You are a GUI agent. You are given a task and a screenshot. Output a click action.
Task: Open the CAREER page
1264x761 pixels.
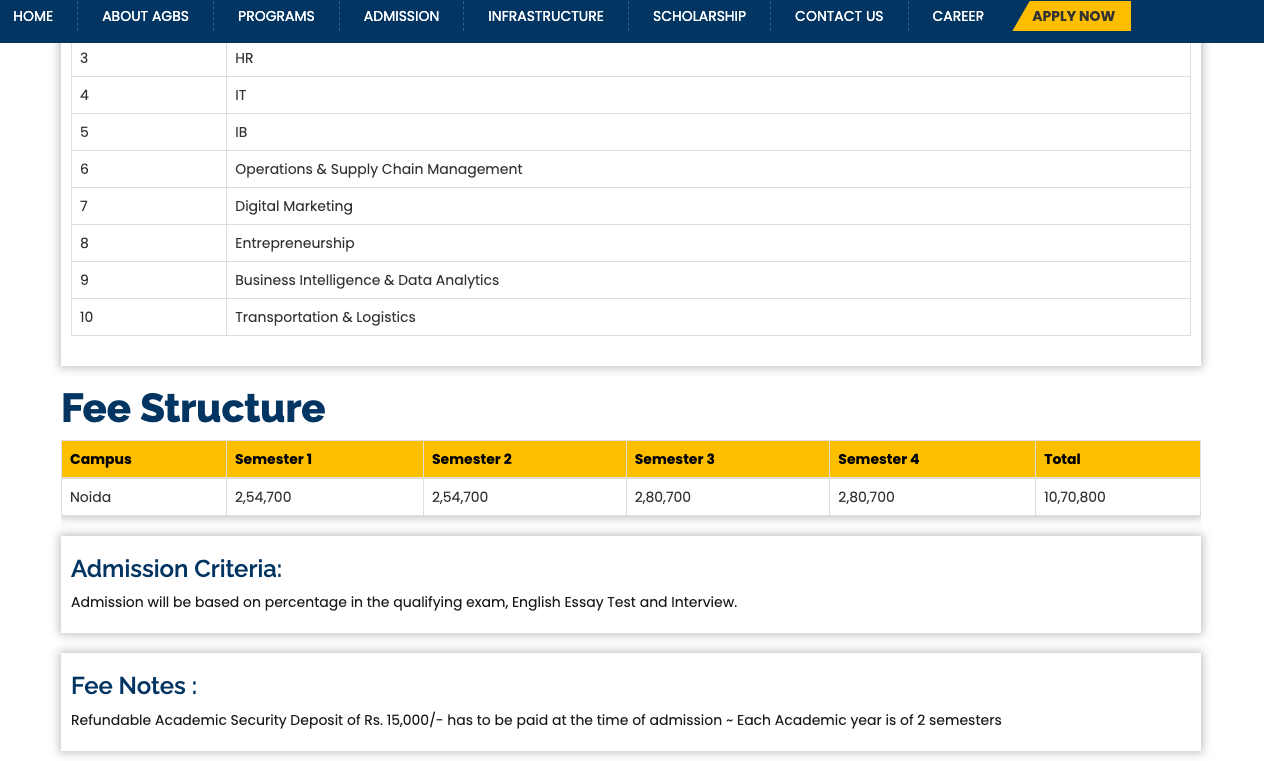[957, 16]
